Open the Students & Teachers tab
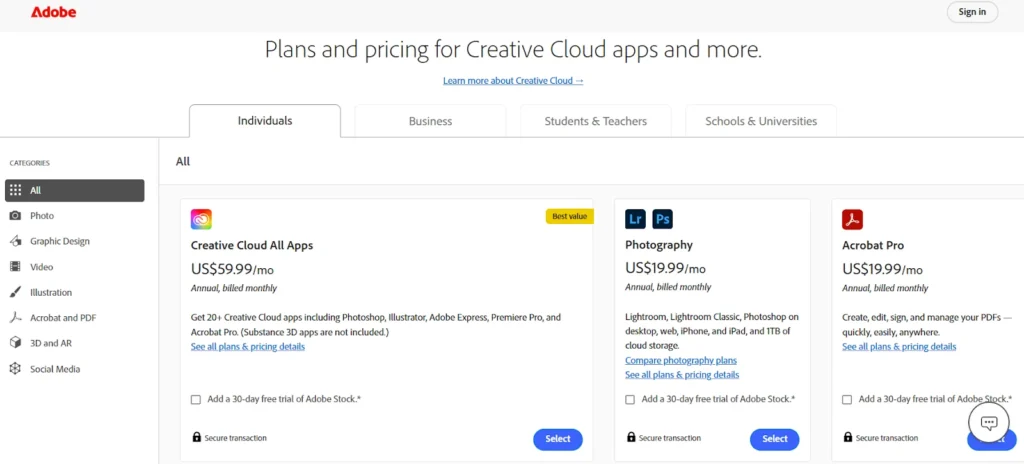Screen dimensions: 1024x464 tap(596, 121)
